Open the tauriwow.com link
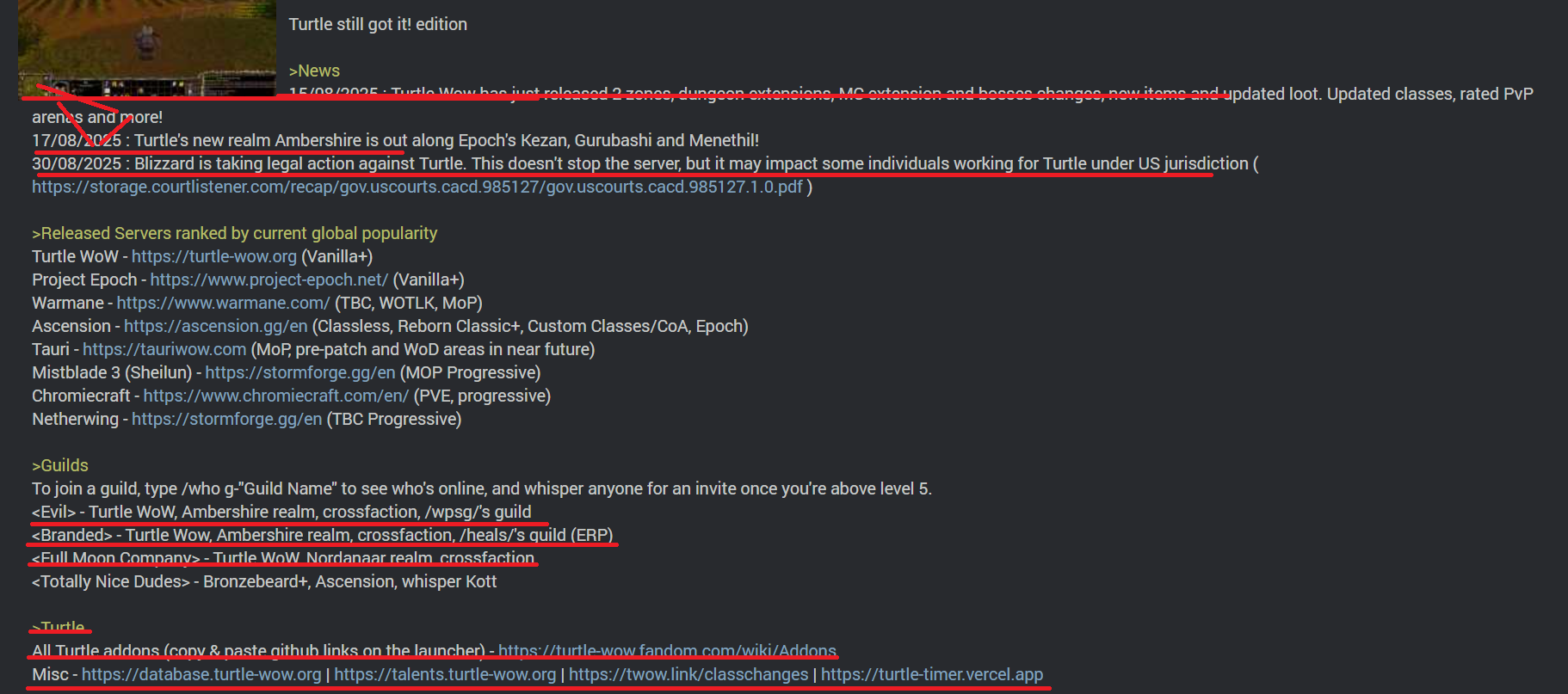Screen dimensions: 1568x694 coord(164,349)
